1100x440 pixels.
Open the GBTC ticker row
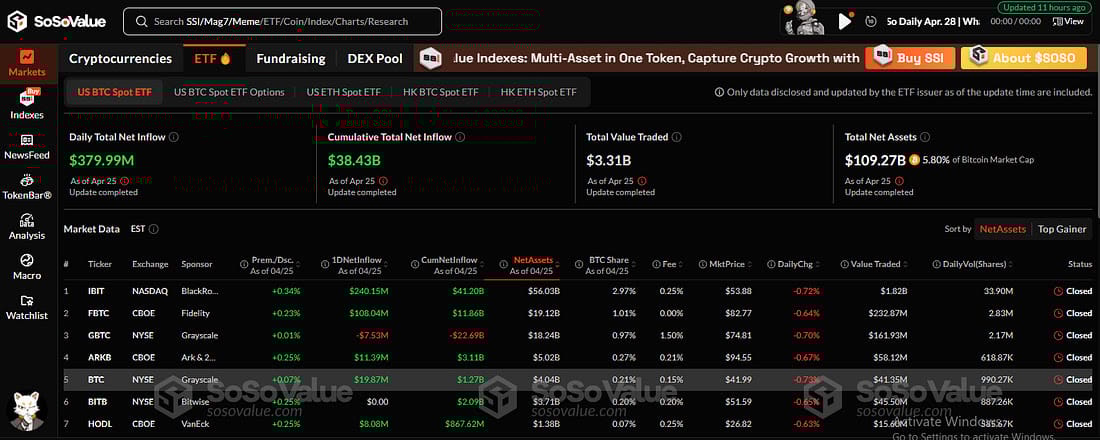click(x=578, y=335)
